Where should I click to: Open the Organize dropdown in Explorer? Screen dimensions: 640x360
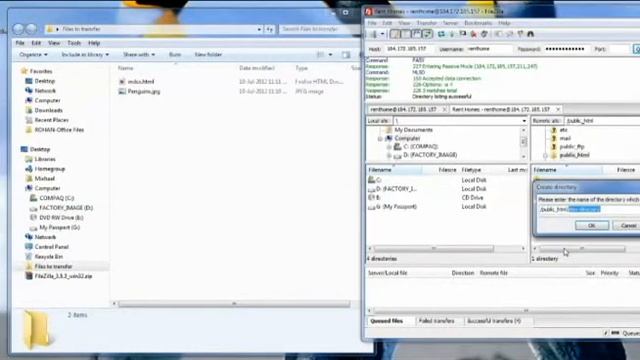point(33,54)
